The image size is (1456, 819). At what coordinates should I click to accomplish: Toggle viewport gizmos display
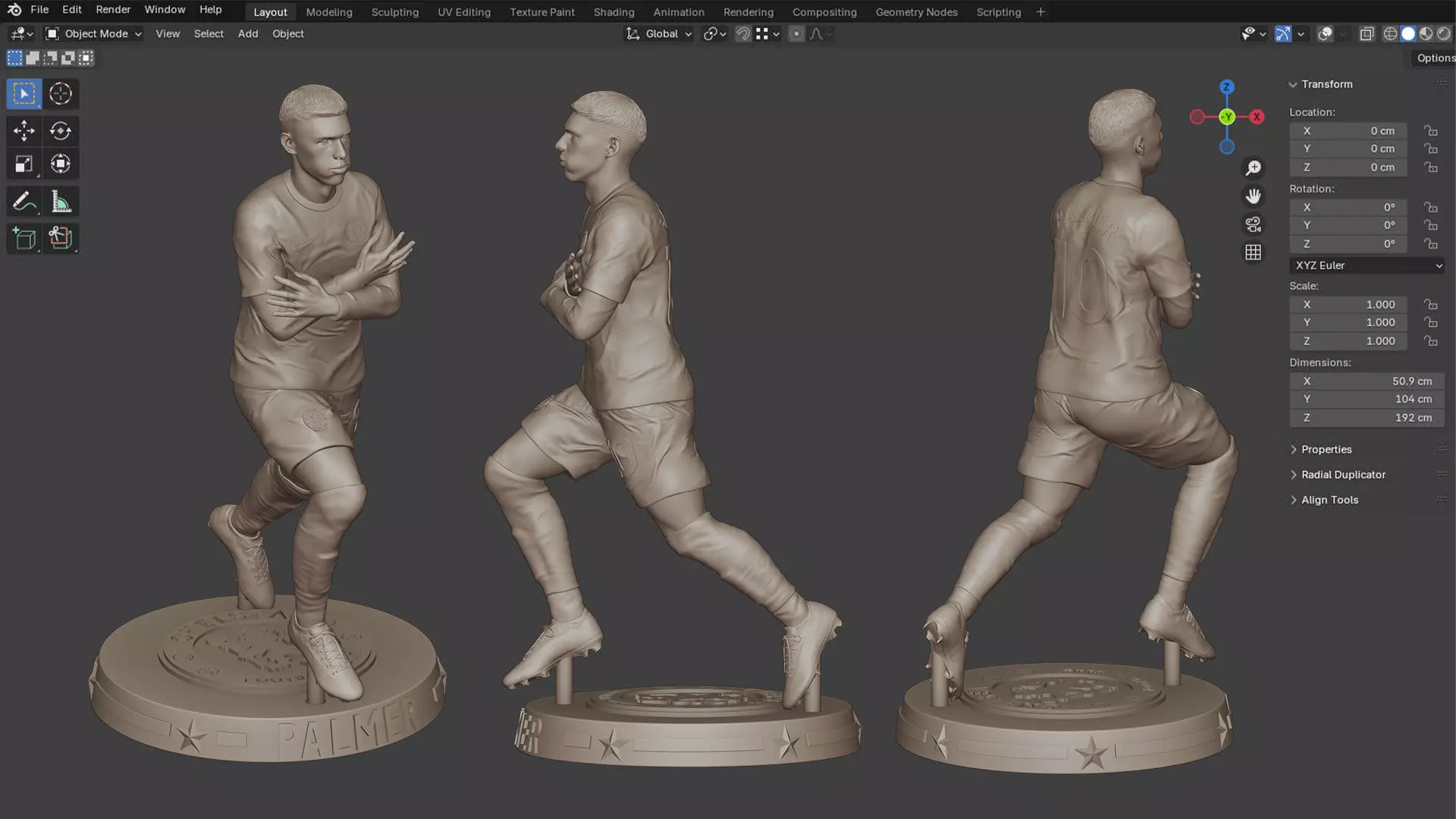(1283, 34)
